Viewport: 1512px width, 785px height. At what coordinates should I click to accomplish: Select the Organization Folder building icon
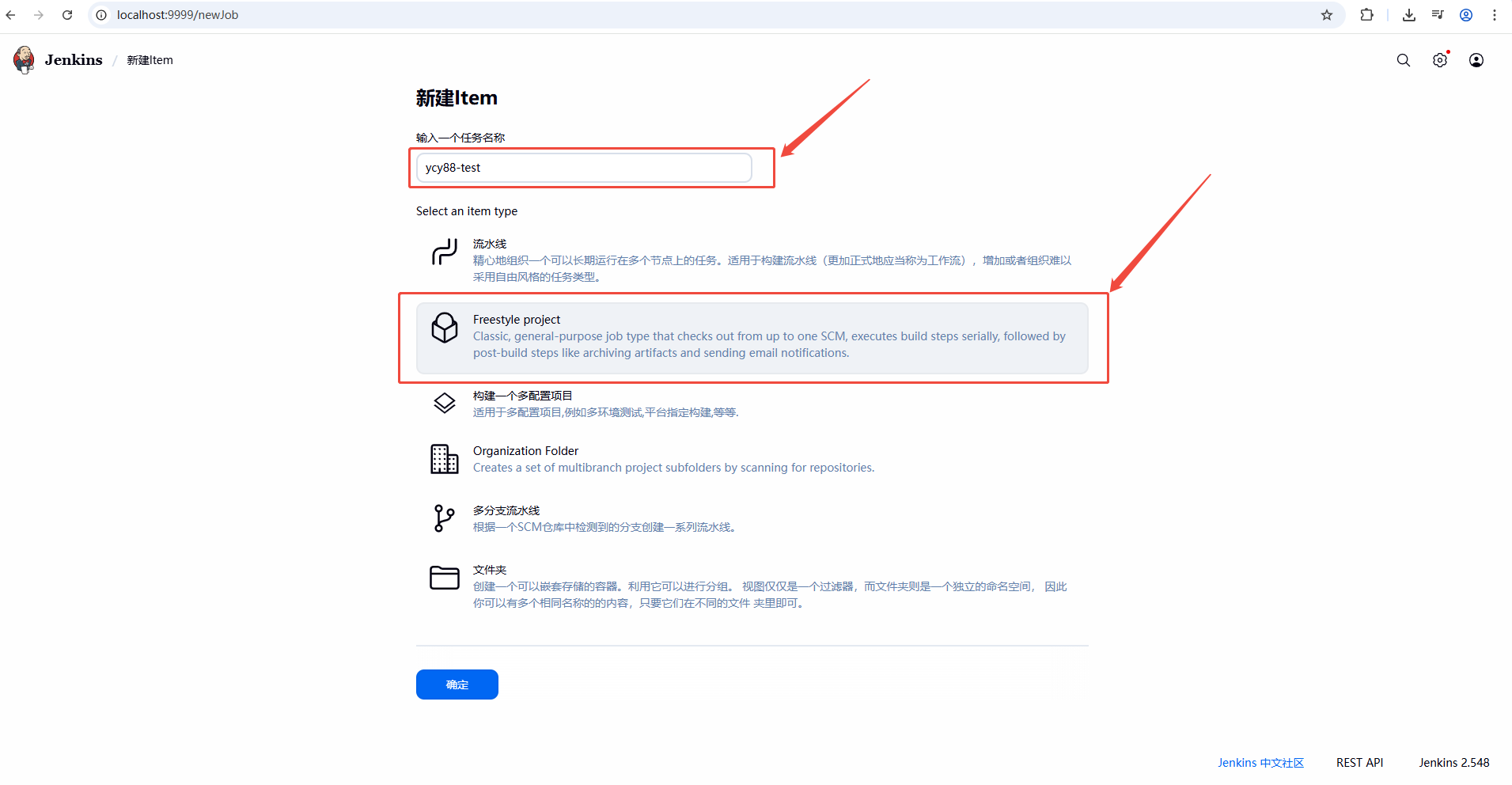pyautogui.click(x=445, y=459)
